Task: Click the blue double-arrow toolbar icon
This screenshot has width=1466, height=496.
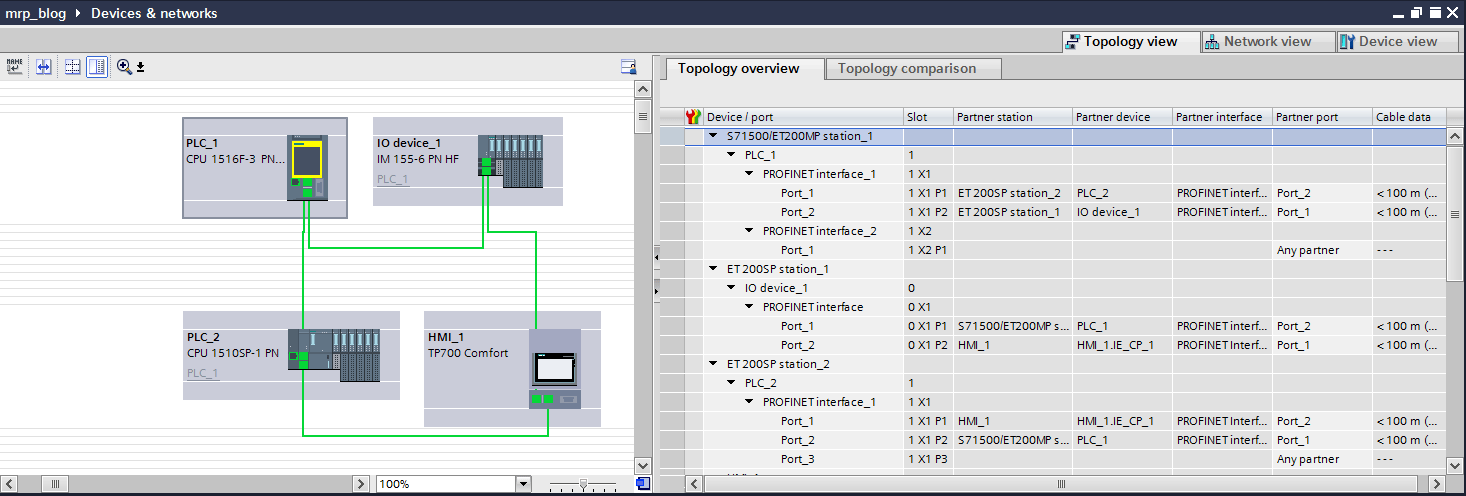Action: tap(43, 66)
